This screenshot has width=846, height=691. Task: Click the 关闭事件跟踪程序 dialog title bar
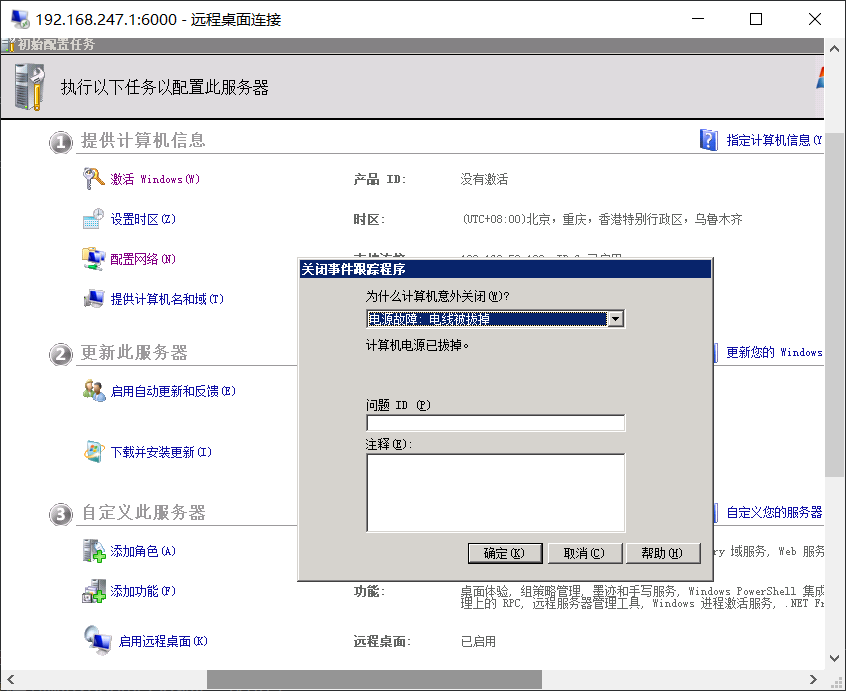click(505, 269)
